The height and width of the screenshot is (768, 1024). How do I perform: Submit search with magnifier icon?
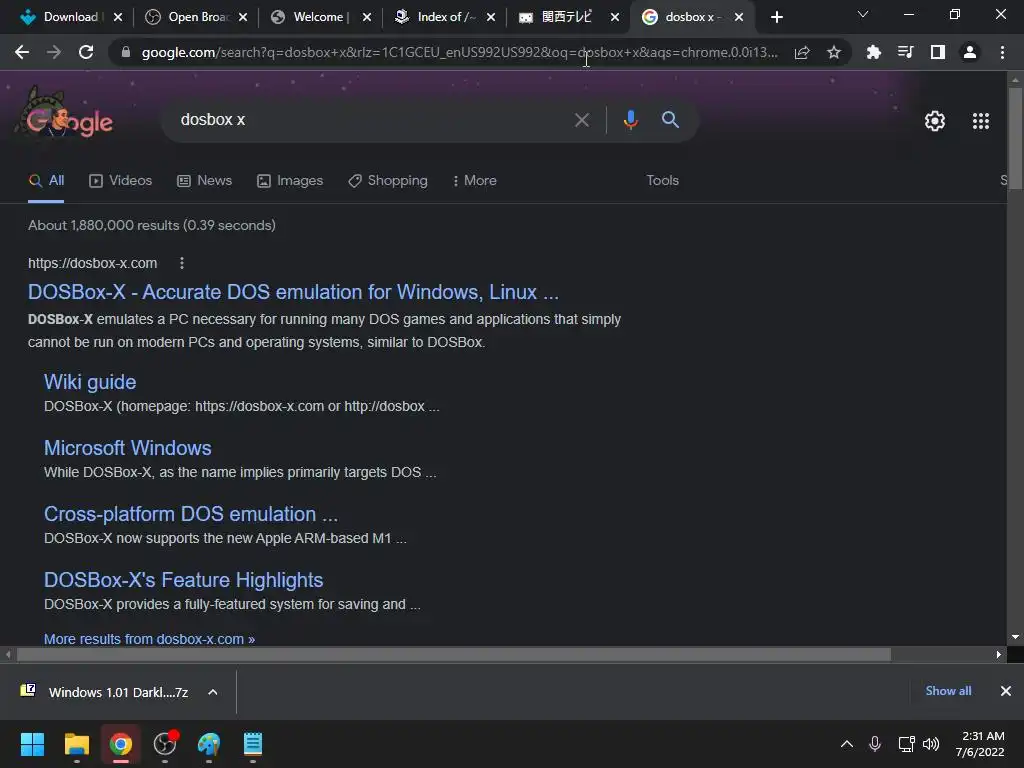click(670, 120)
